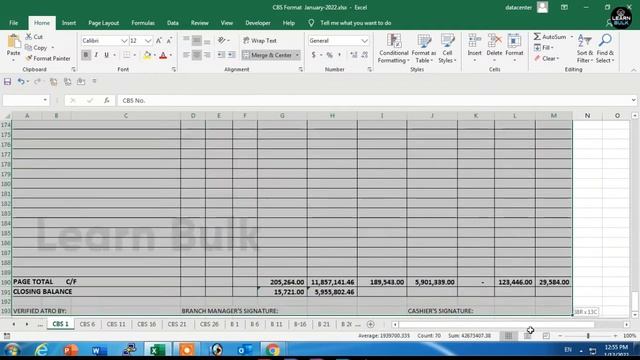Click zoom out minus button
Screen dimensions: 640x360
(560, 336)
